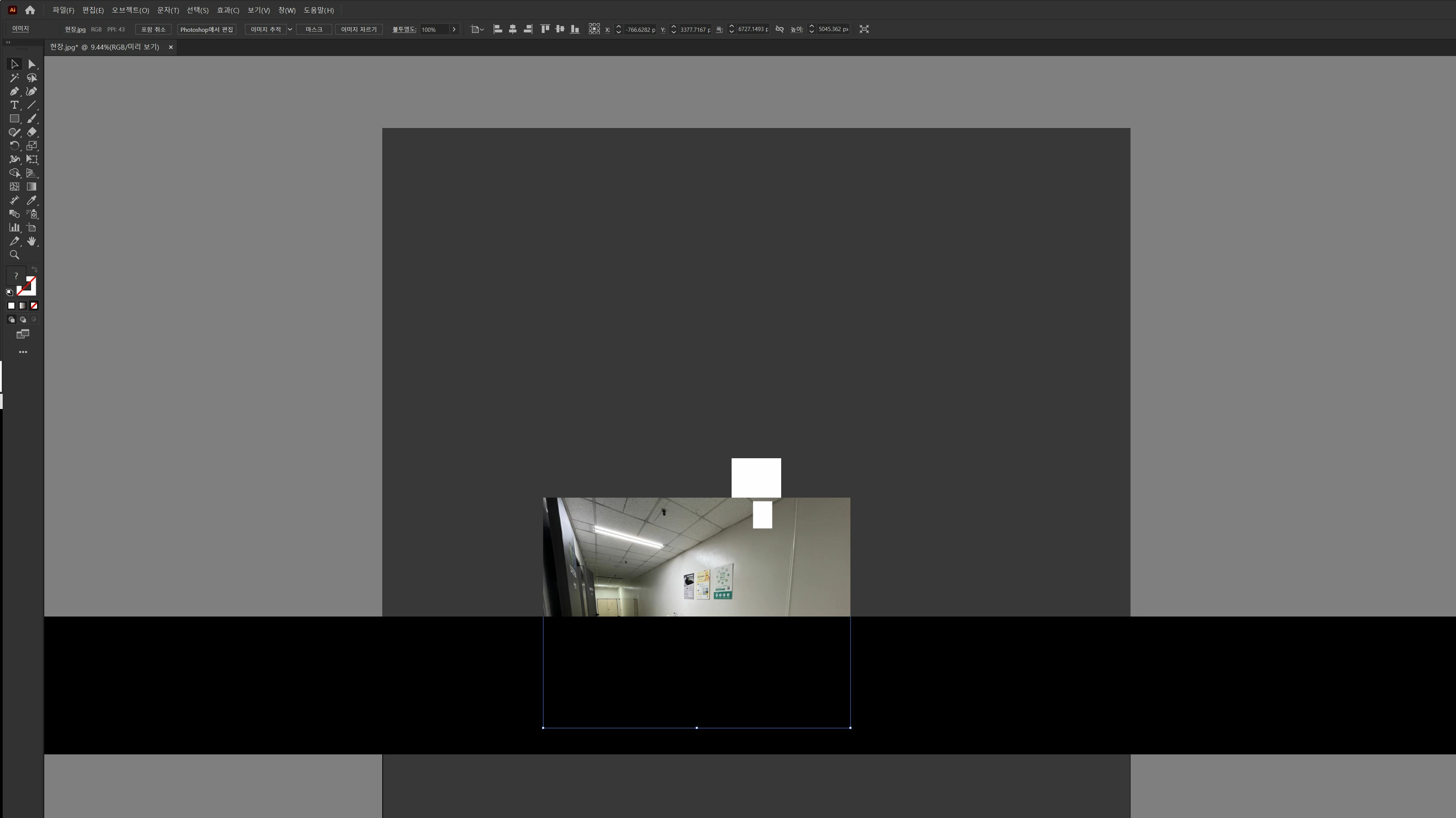Open the 이미지 추적 dropdown arrow
Screen dimensions: 1456x818
(290, 30)
